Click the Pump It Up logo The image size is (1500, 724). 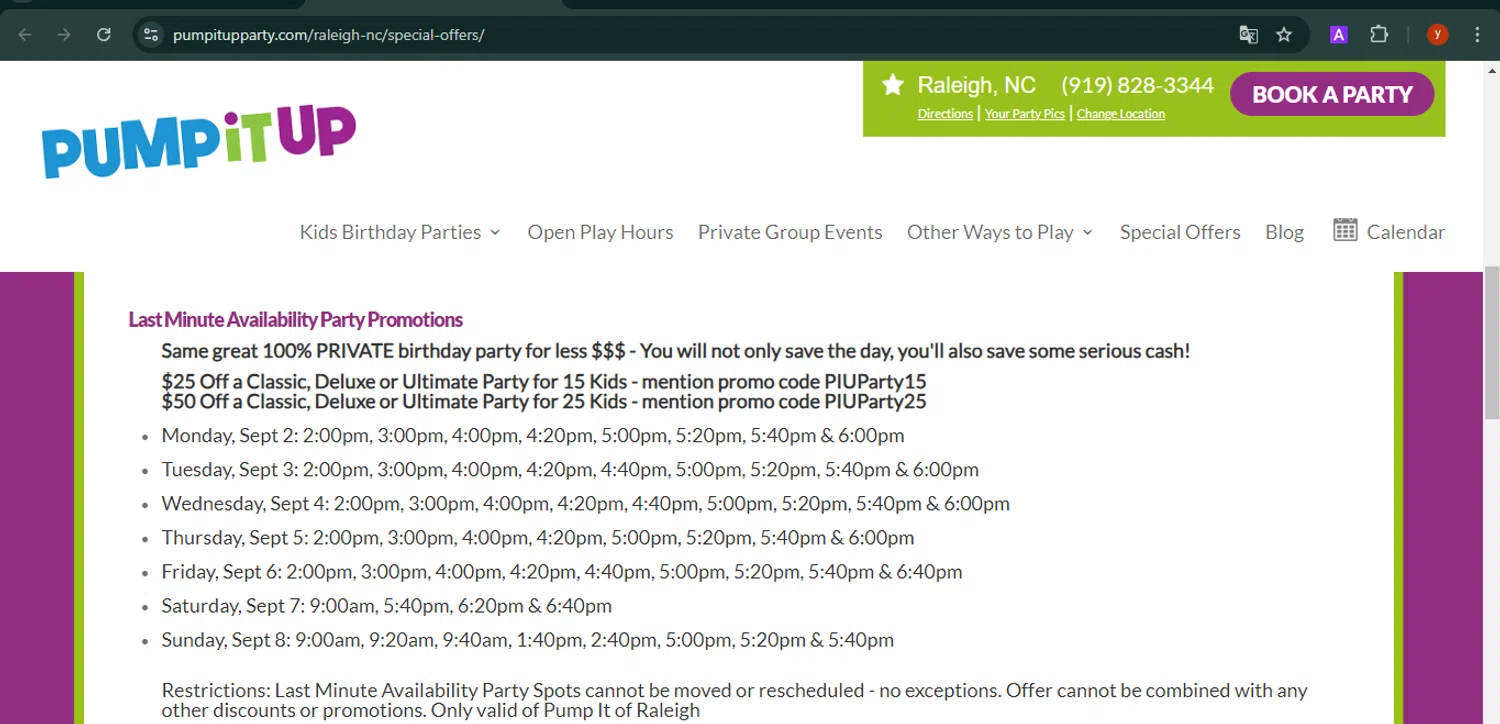(x=199, y=140)
